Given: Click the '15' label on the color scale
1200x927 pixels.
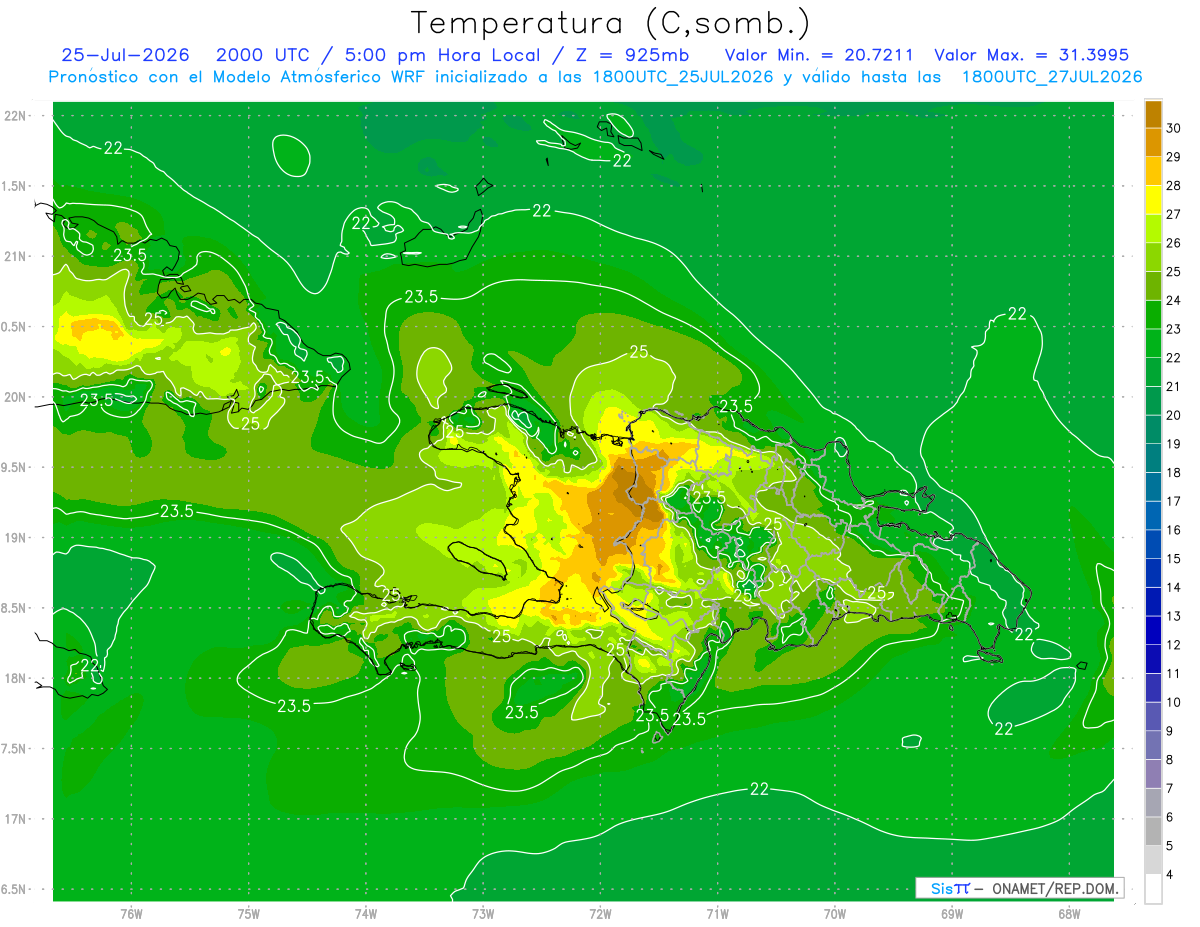Looking at the screenshot, I should pos(1173,559).
